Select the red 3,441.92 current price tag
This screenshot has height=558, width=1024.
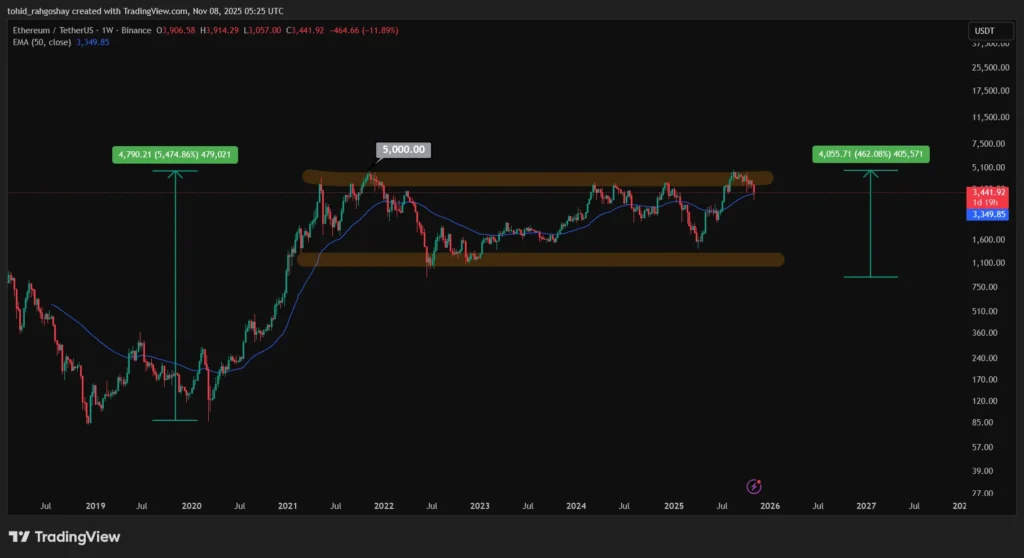point(988,192)
